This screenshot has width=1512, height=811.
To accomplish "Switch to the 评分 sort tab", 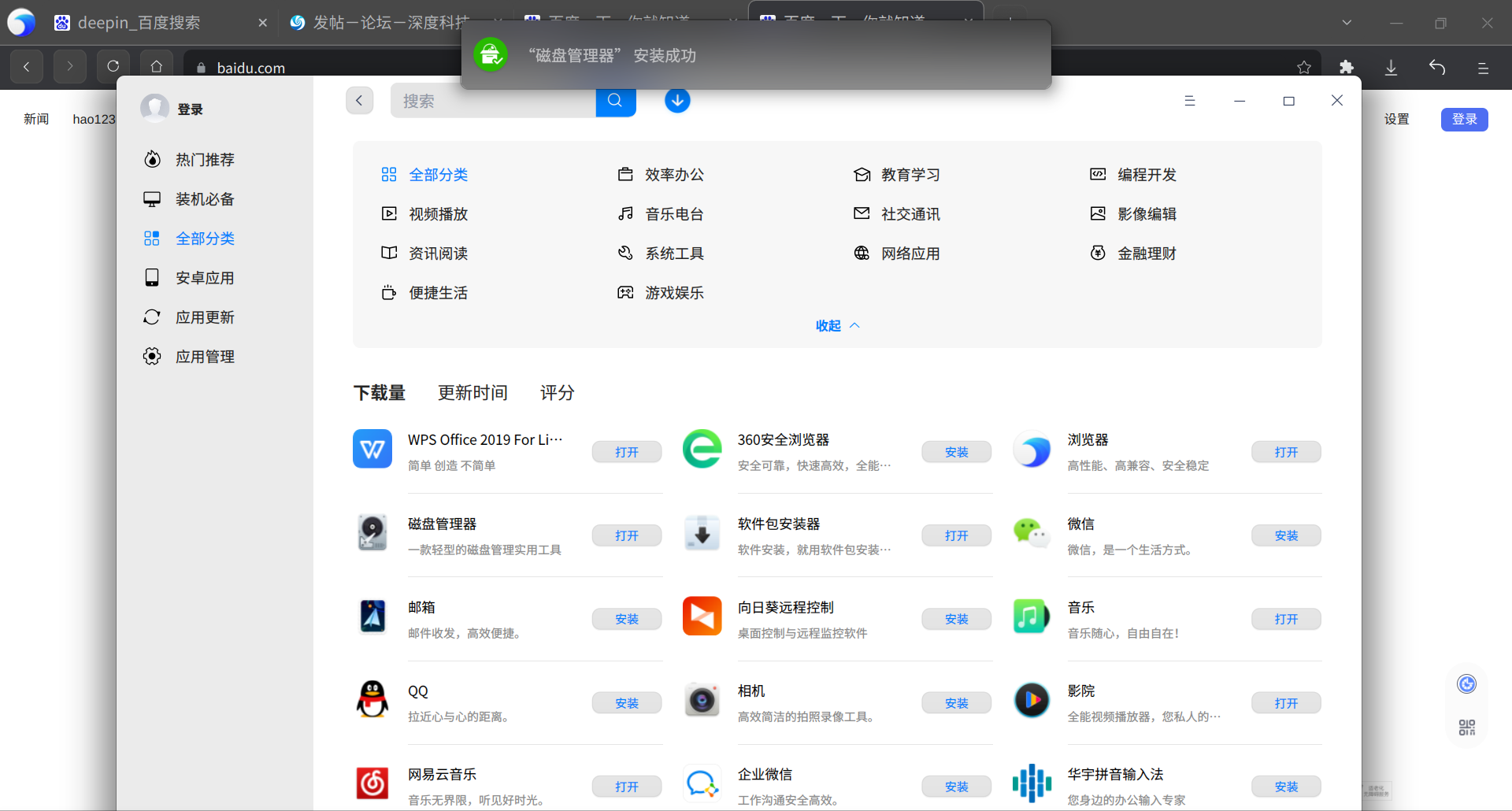I will click(557, 392).
